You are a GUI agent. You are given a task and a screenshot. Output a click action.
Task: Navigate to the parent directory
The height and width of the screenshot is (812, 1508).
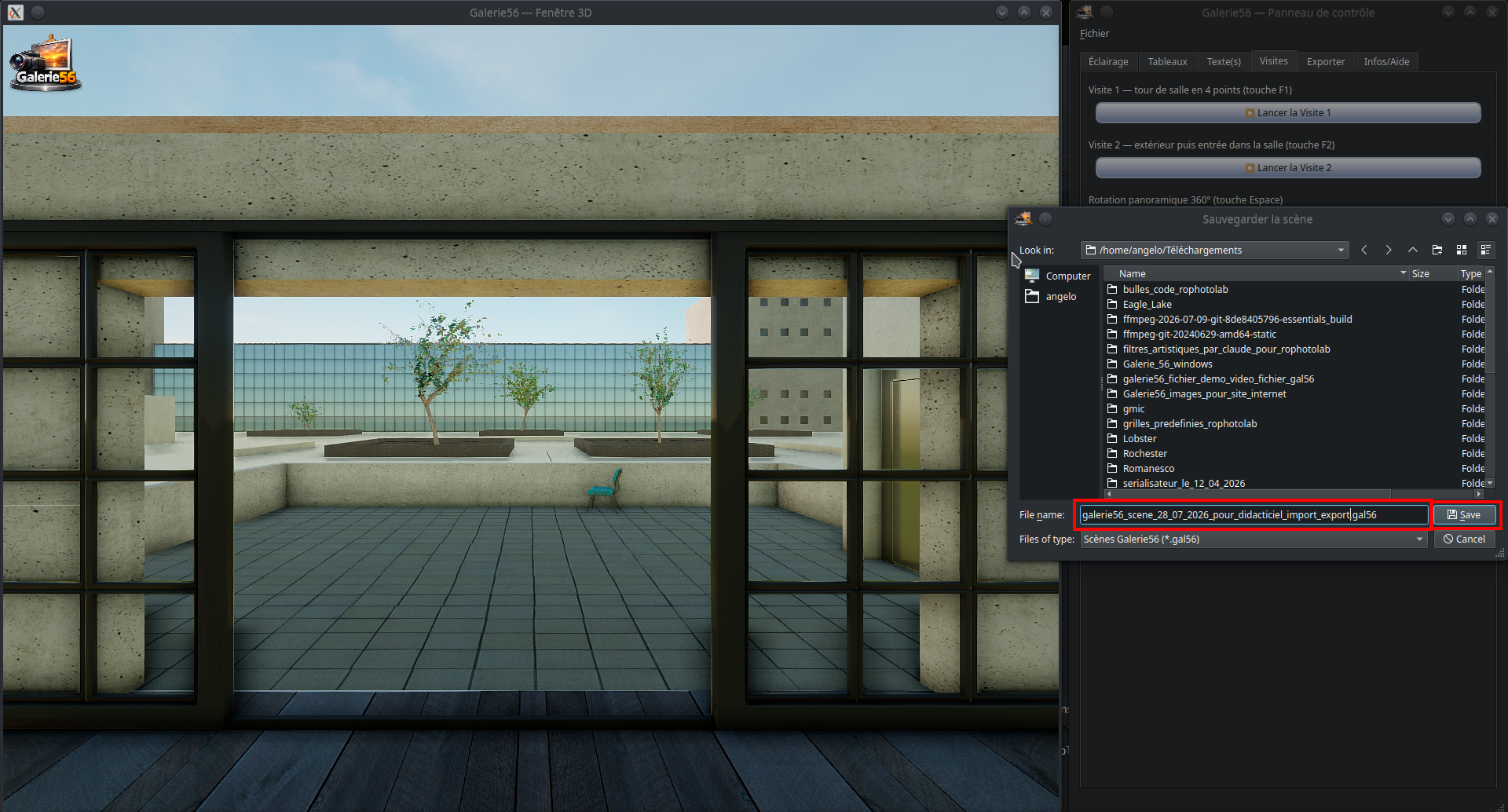(x=1413, y=250)
